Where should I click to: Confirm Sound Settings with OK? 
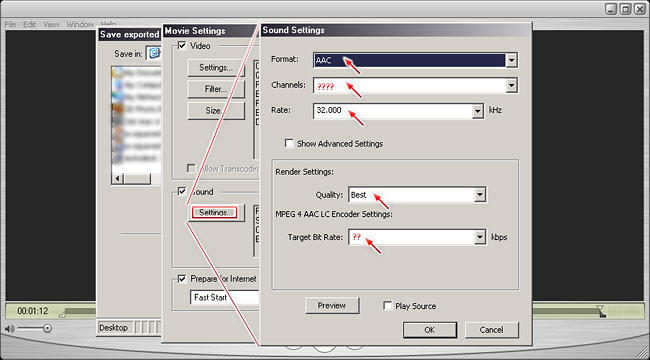point(430,330)
